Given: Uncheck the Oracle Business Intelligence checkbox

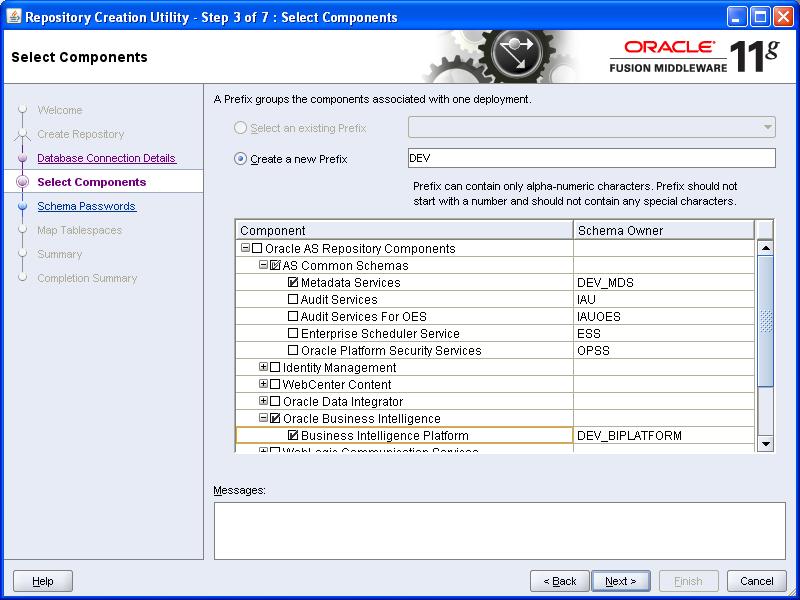Looking at the screenshot, I should (275, 418).
